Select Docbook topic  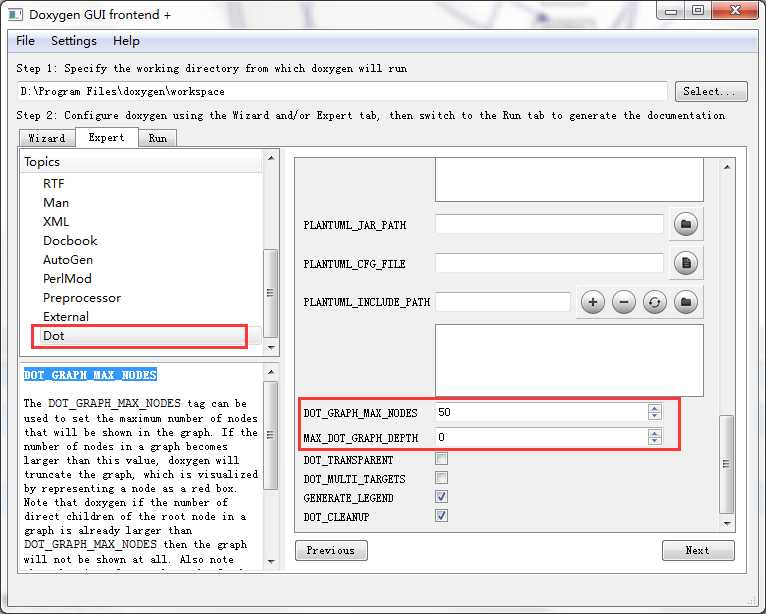point(70,241)
